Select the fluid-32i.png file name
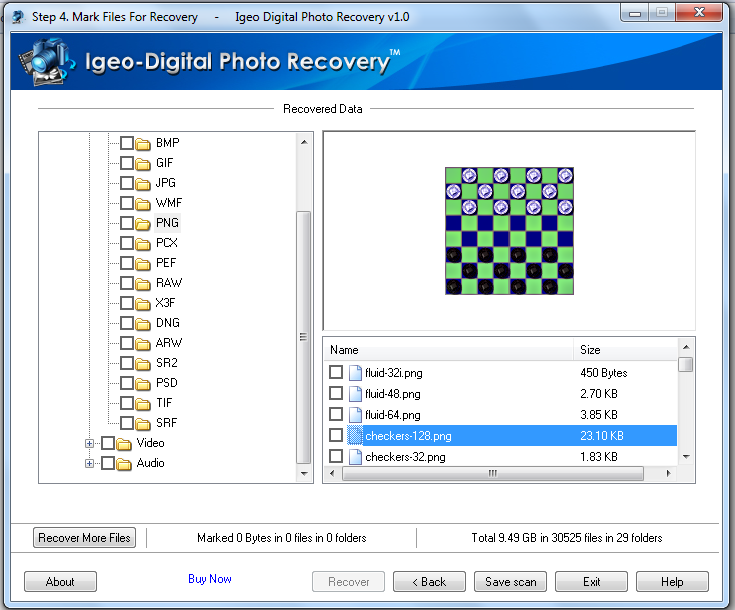Screen dimensions: 735x610 [394, 373]
